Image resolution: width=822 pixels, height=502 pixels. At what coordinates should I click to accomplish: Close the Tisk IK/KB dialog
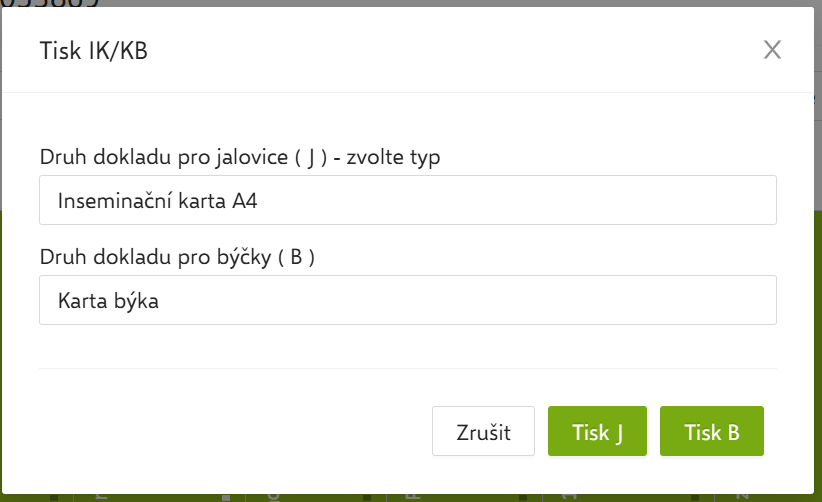tap(772, 50)
